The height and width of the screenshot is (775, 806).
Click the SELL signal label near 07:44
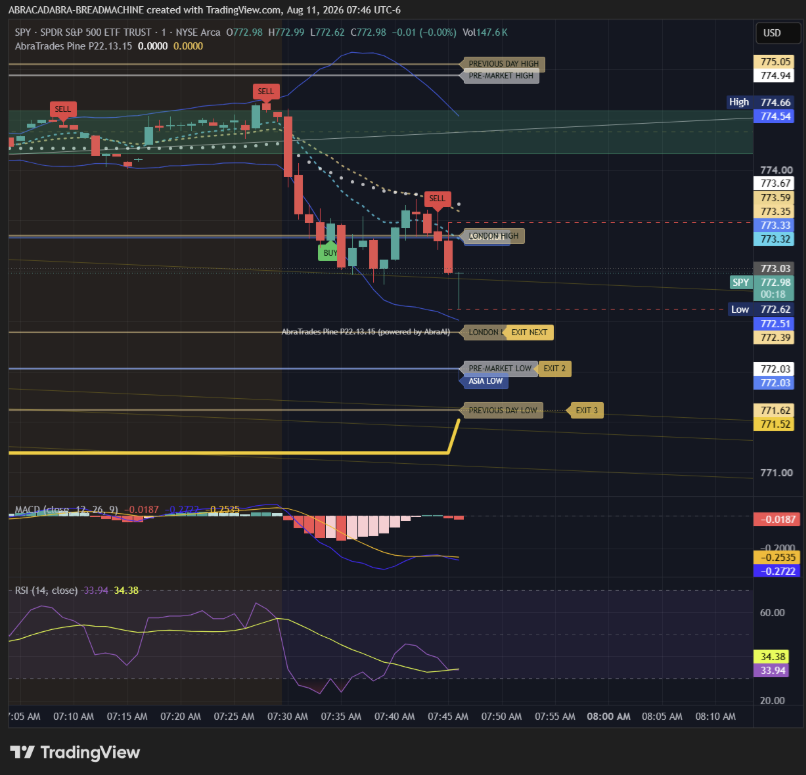437,198
